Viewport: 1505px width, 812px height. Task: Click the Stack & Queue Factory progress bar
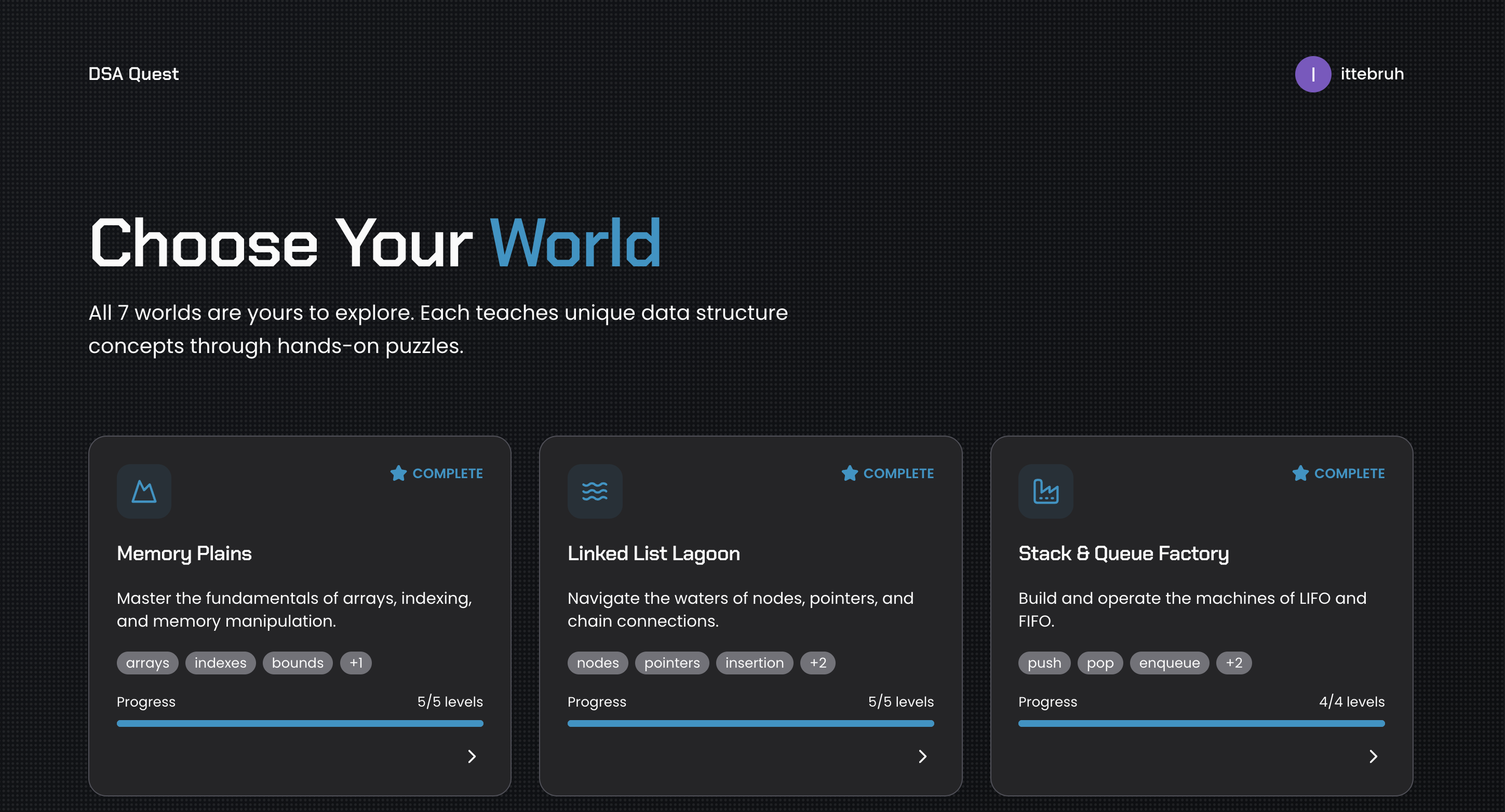[x=1201, y=723]
